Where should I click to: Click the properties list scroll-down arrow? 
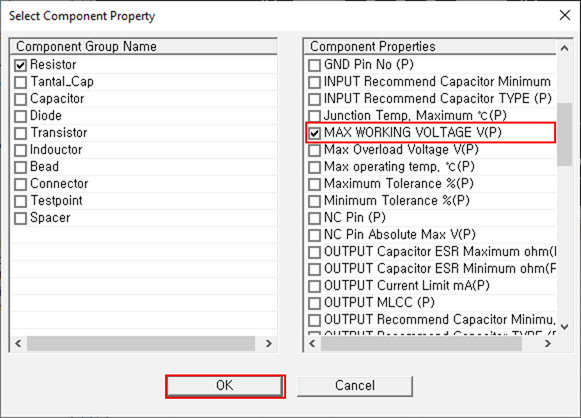(x=564, y=327)
